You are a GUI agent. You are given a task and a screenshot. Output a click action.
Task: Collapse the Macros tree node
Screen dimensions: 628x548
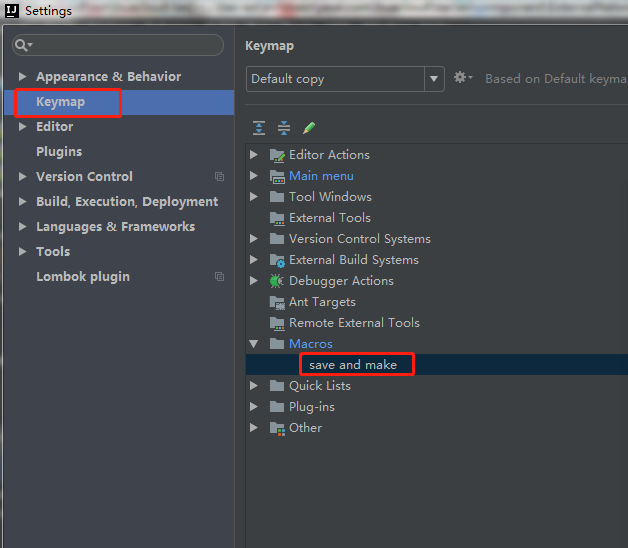pyautogui.click(x=254, y=344)
